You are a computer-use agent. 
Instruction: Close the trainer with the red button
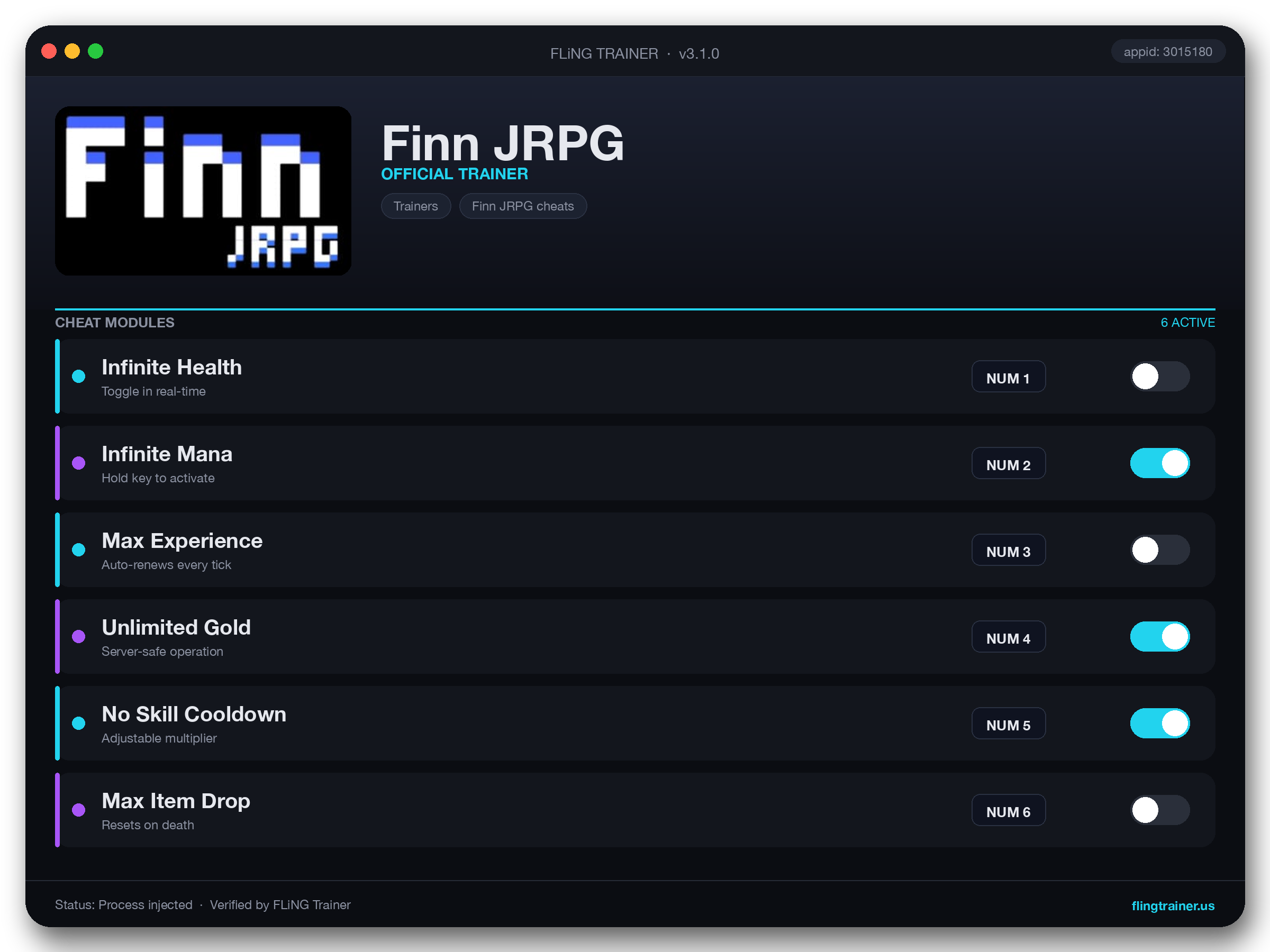49,51
